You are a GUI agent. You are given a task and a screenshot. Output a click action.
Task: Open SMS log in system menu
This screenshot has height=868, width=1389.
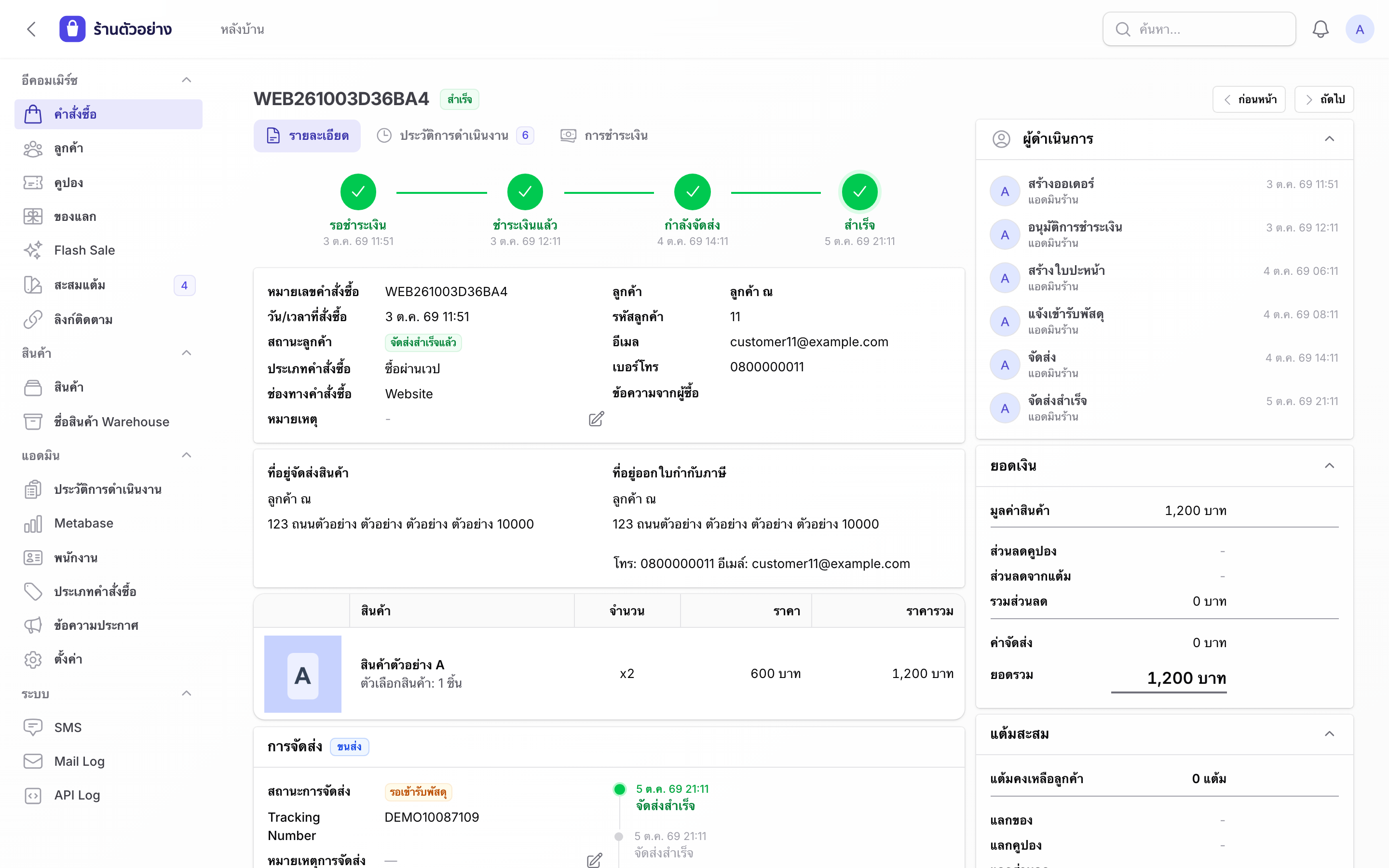coord(109,727)
